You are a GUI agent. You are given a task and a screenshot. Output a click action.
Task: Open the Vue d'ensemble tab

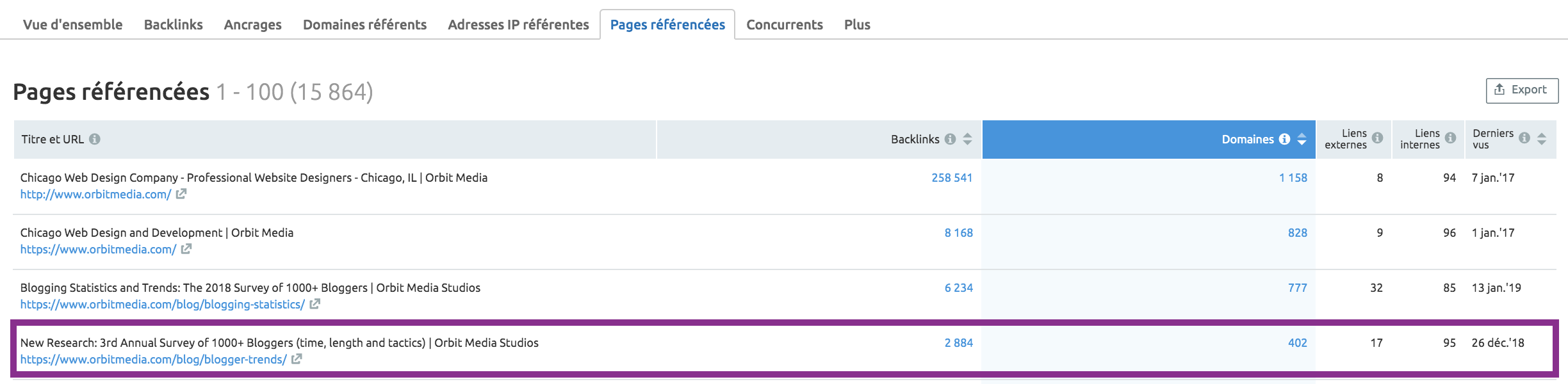pos(72,24)
